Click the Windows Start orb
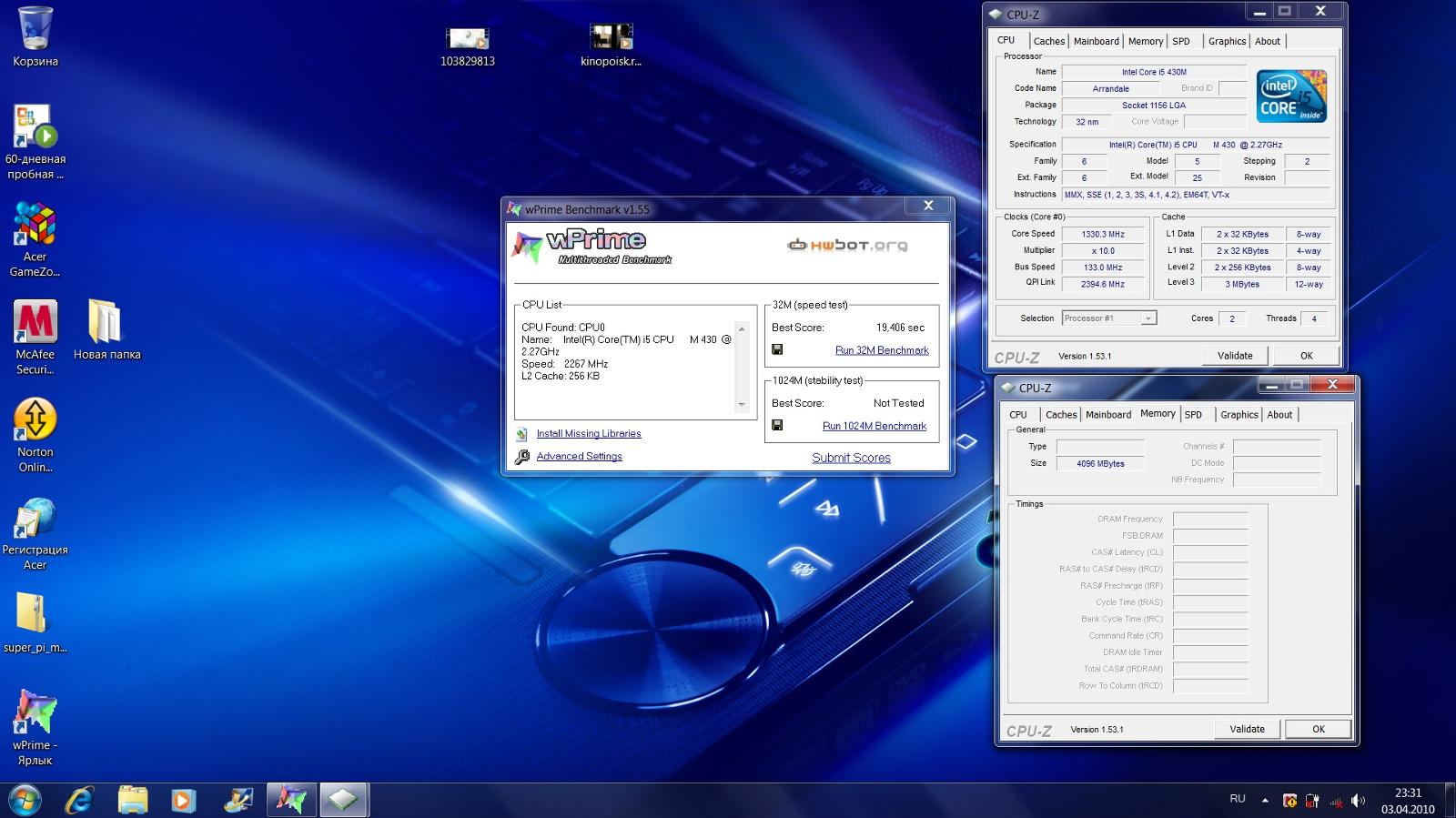1456x818 pixels. (25, 800)
